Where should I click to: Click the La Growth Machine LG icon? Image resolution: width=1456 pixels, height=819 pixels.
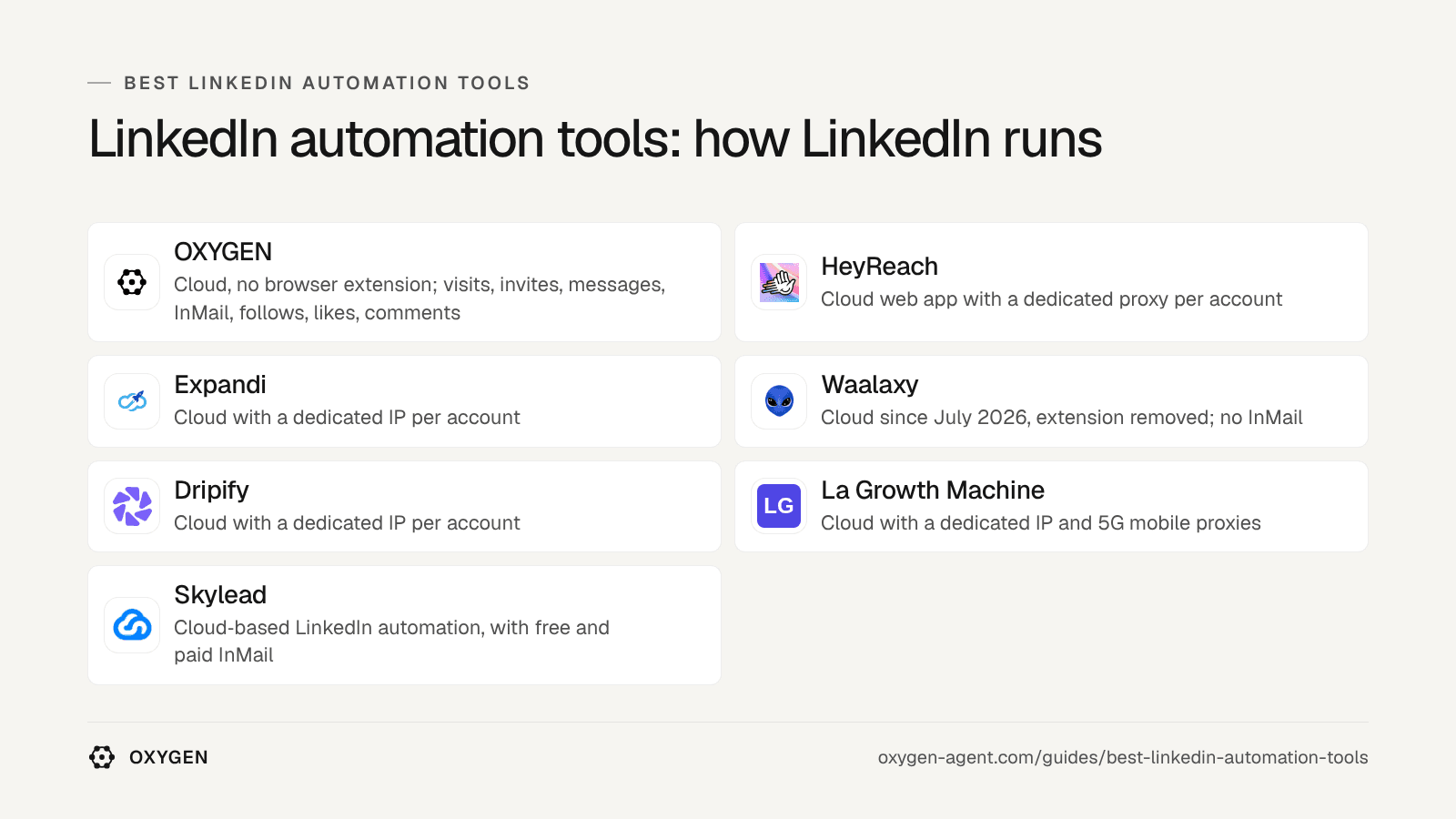[x=779, y=506]
